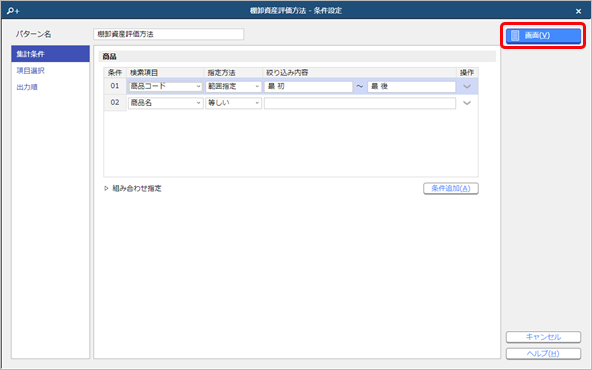Open the 等しい method dropdown

point(233,103)
